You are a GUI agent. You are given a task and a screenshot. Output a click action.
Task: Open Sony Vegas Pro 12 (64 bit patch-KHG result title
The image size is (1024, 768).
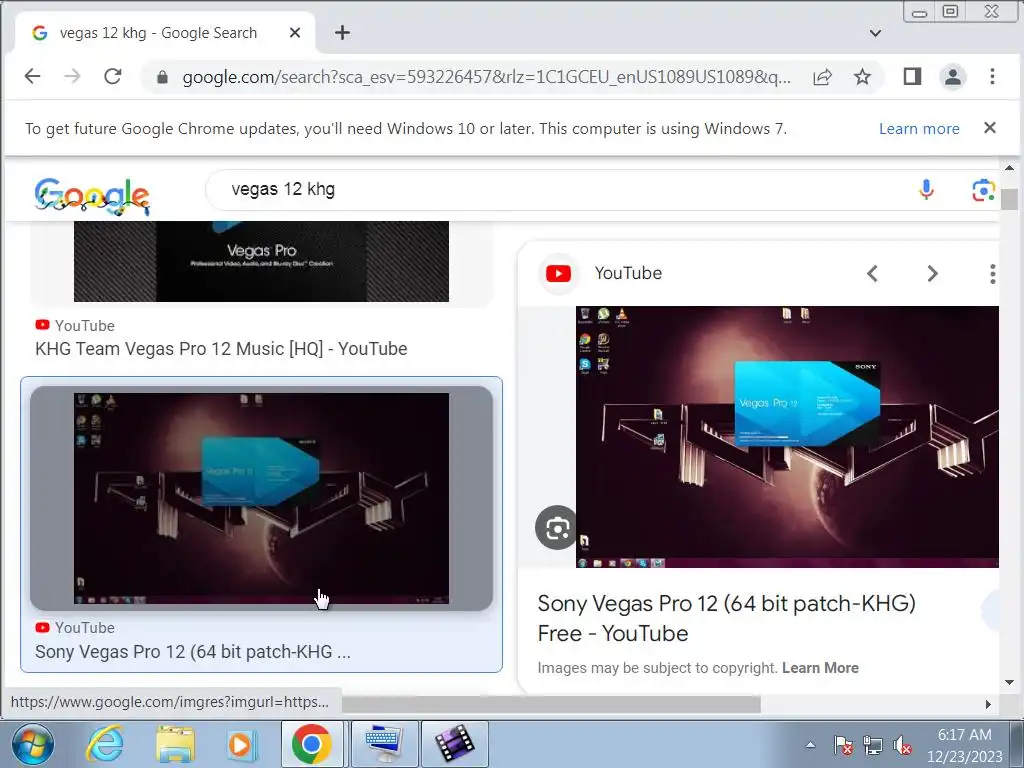click(193, 652)
